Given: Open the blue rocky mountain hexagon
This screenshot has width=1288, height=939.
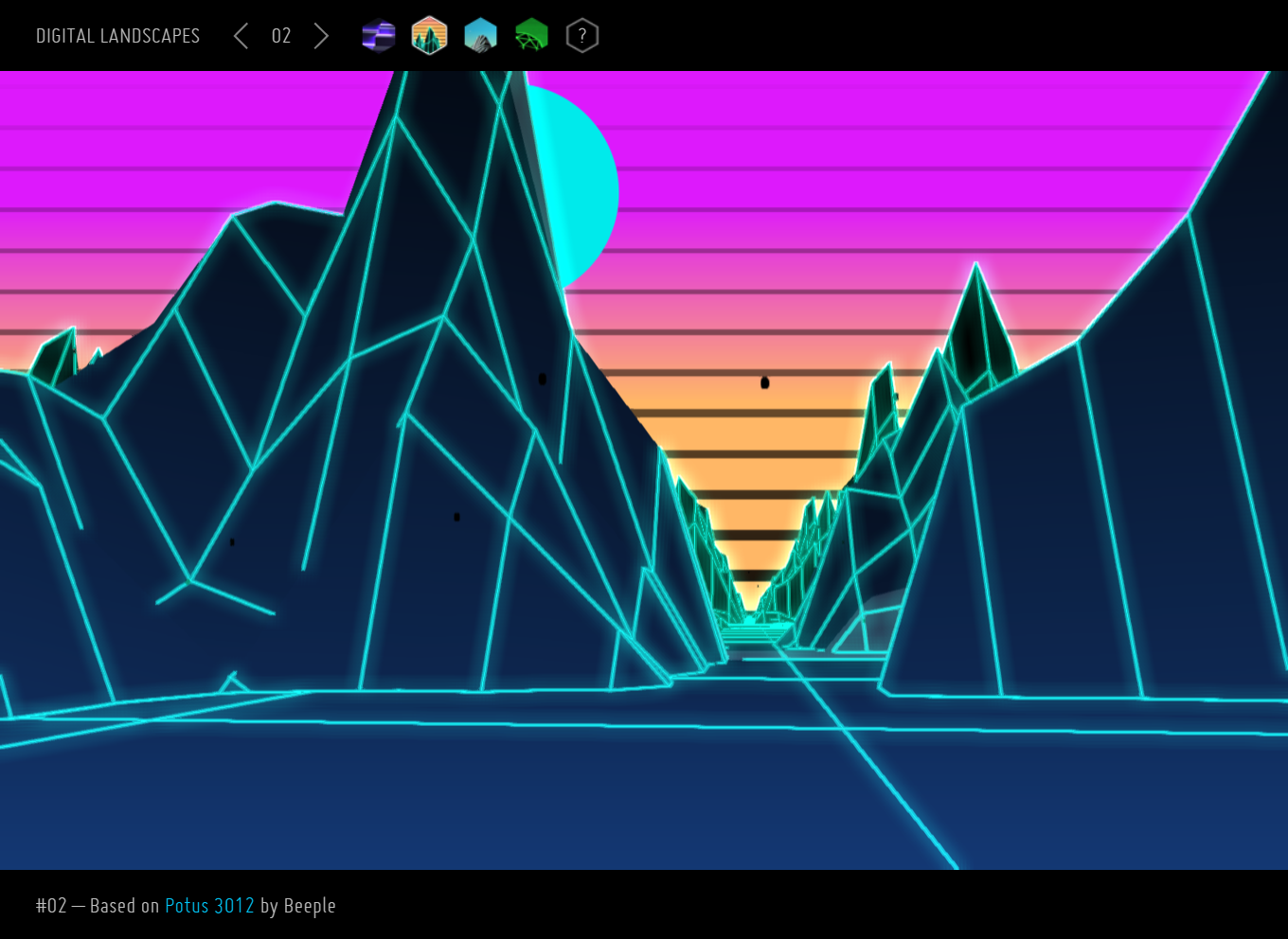Looking at the screenshot, I should click(480, 36).
